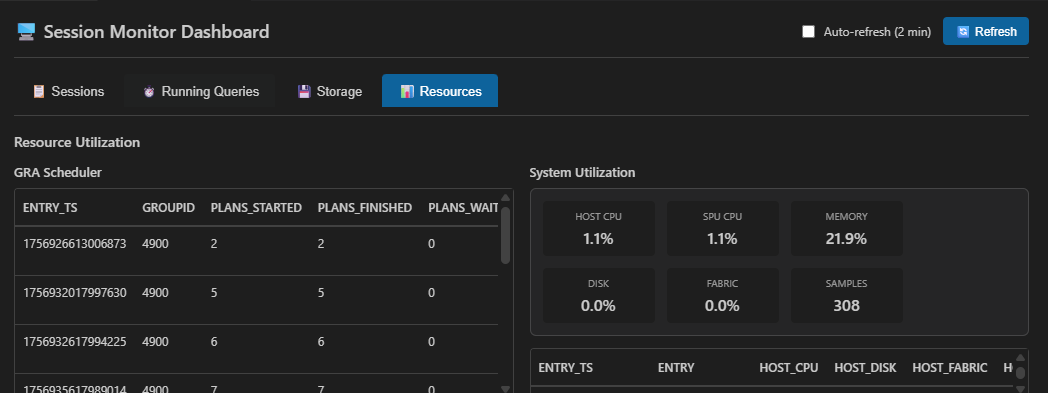Open the Storage tab

pos(330,91)
